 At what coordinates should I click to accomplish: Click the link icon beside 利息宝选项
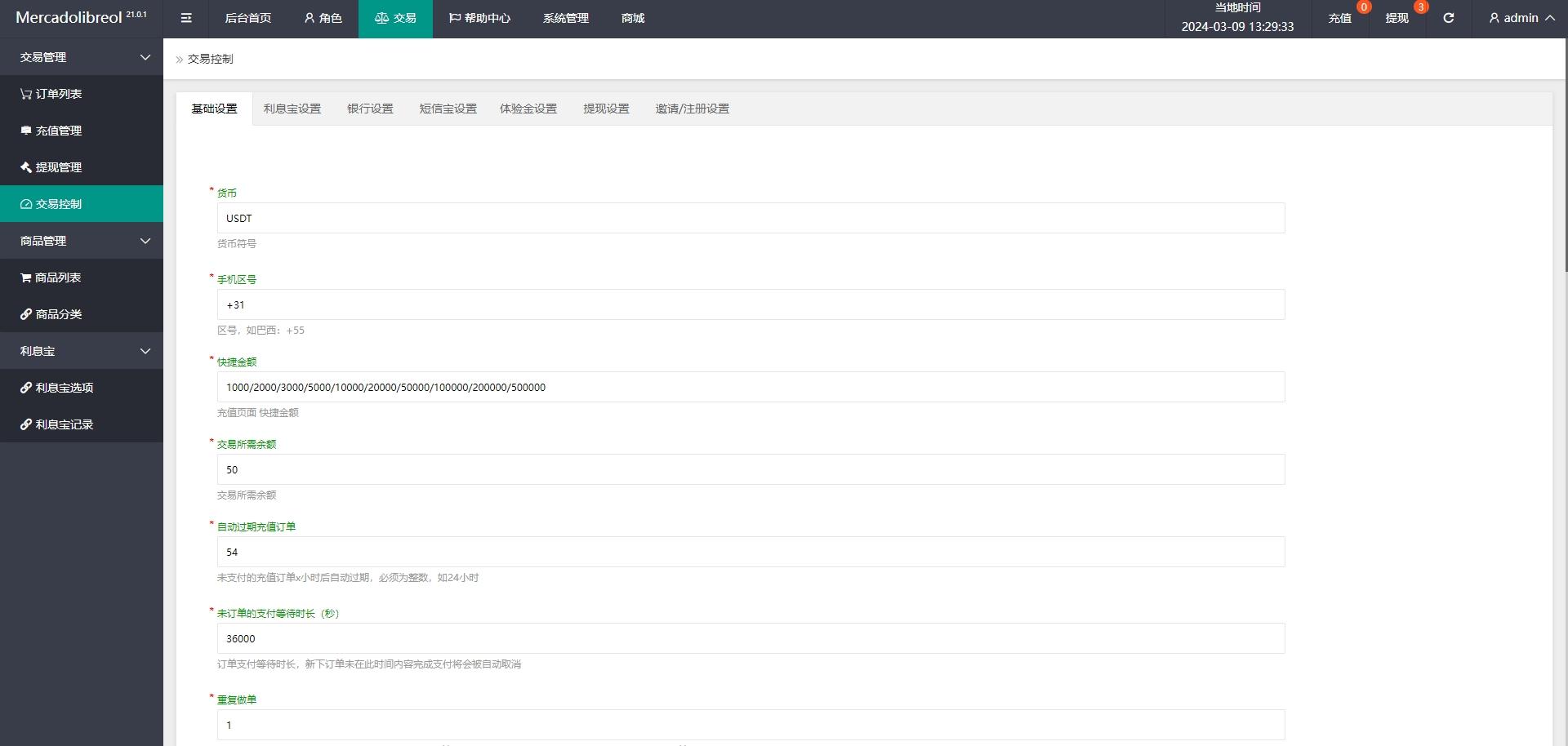point(26,388)
